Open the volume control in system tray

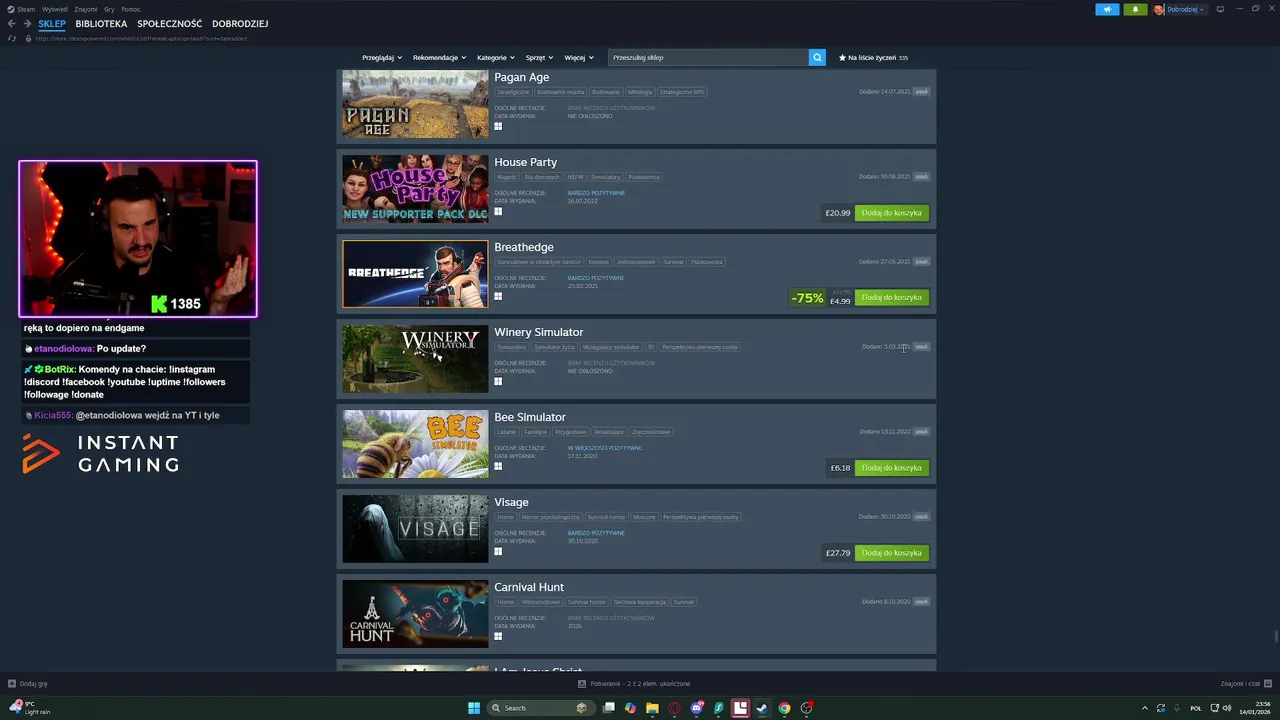click(1228, 708)
